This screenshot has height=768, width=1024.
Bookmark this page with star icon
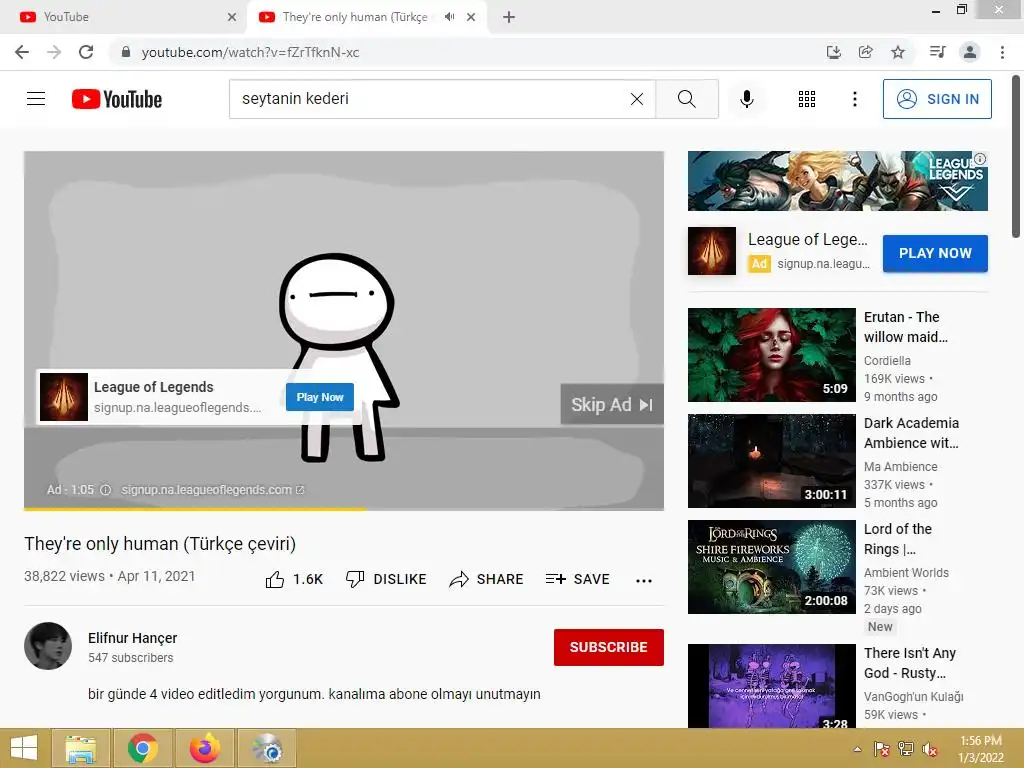pyautogui.click(x=898, y=52)
